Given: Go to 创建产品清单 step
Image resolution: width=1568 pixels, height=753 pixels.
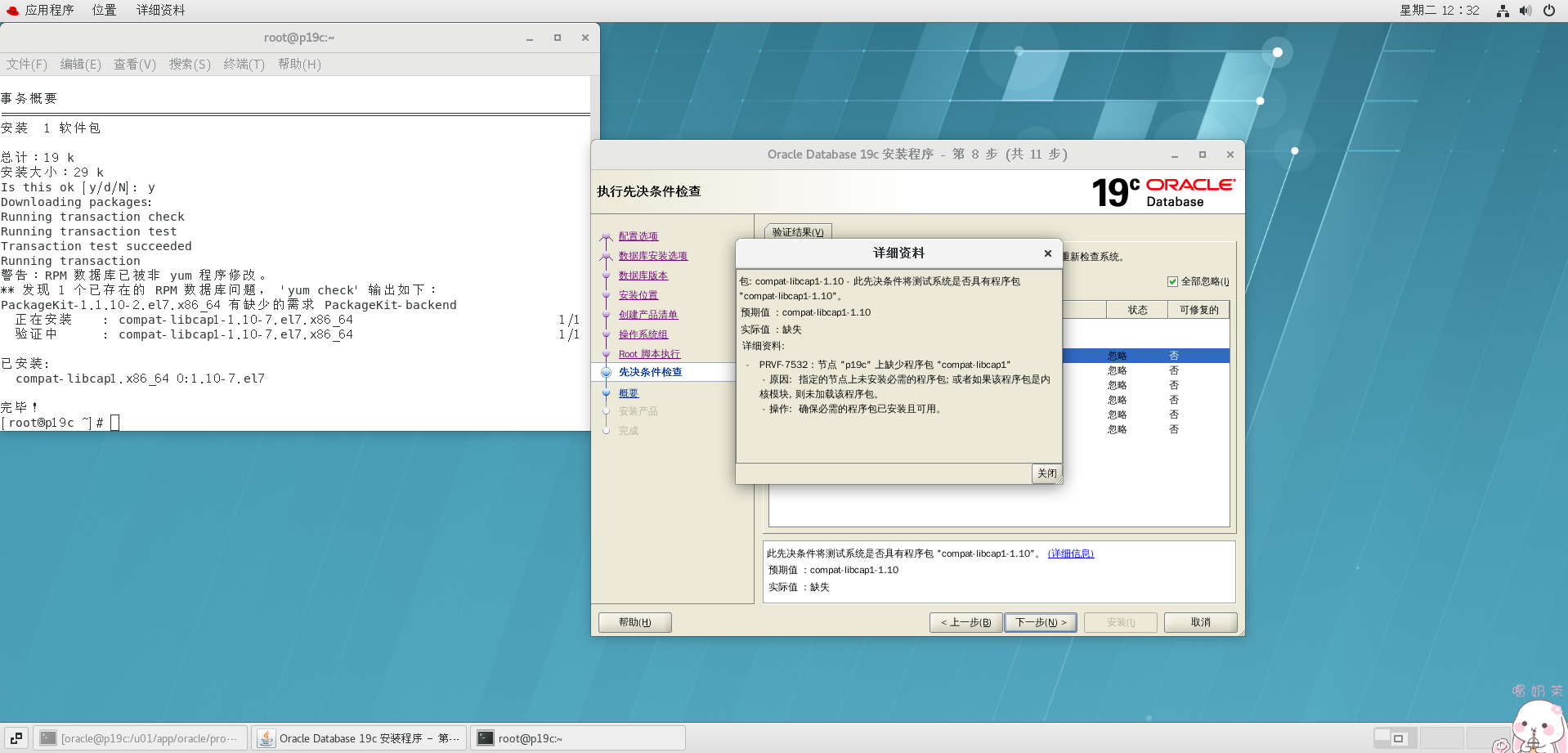Looking at the screenshot, I should point(648,315).
